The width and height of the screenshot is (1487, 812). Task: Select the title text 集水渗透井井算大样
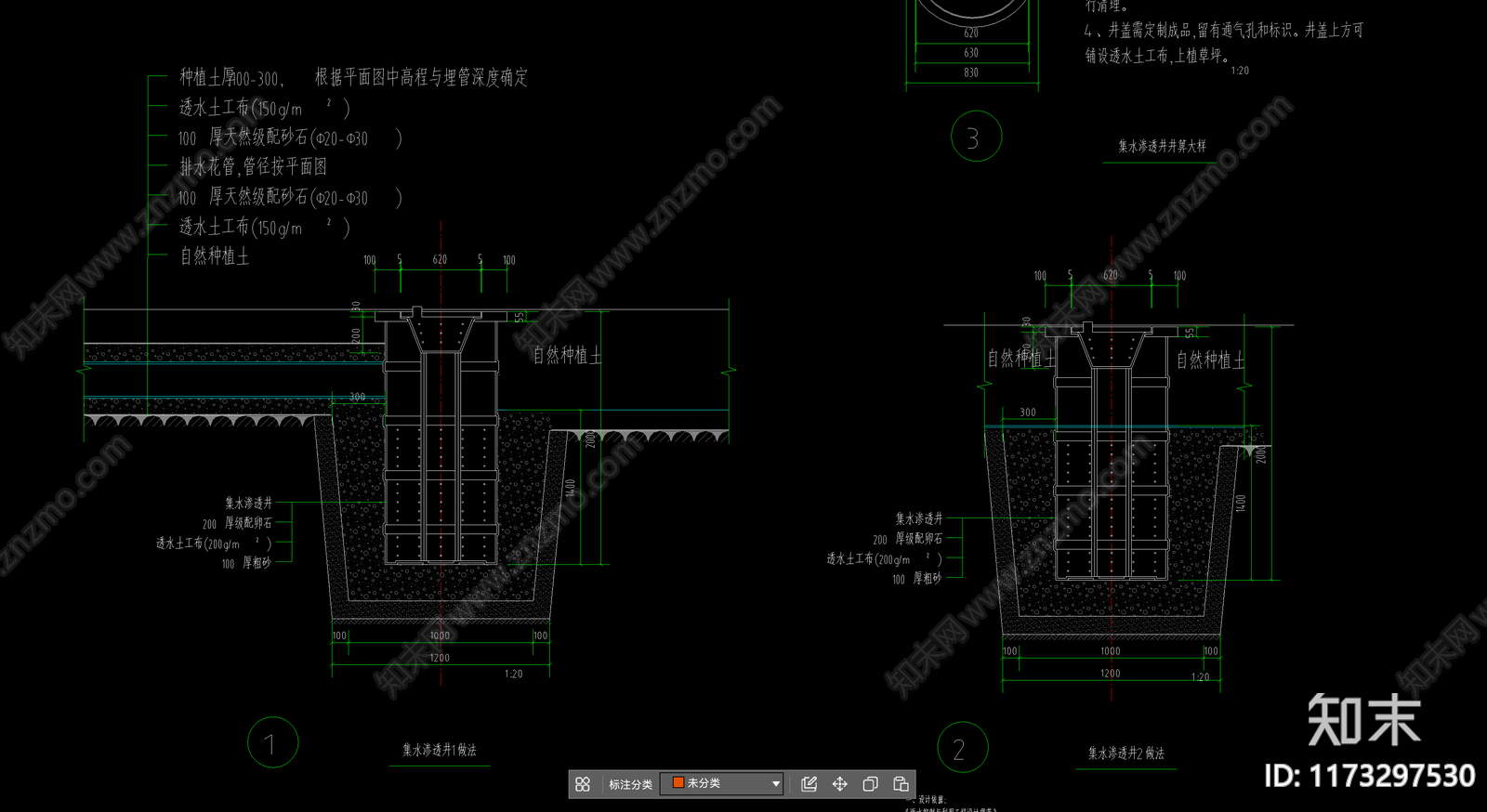tap(1162, 146)
